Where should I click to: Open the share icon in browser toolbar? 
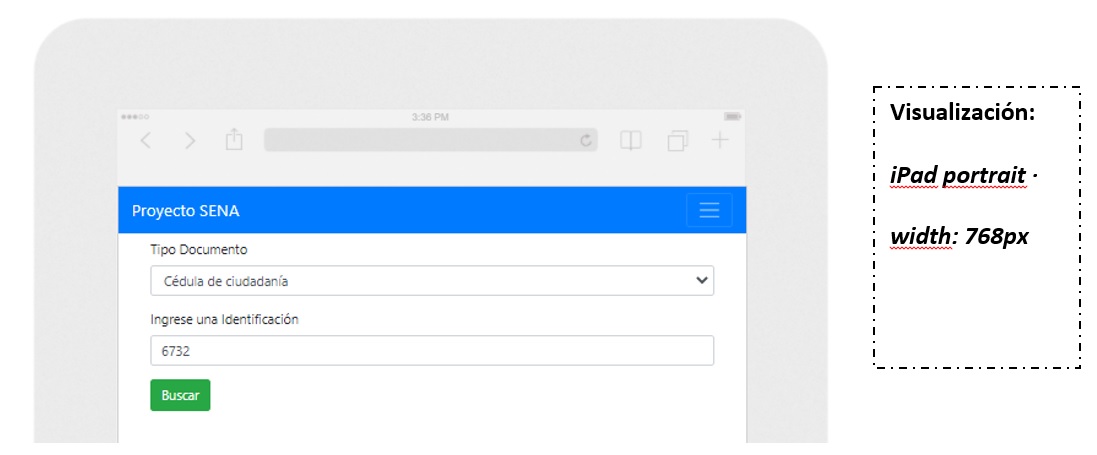click(x=234, y=140)
